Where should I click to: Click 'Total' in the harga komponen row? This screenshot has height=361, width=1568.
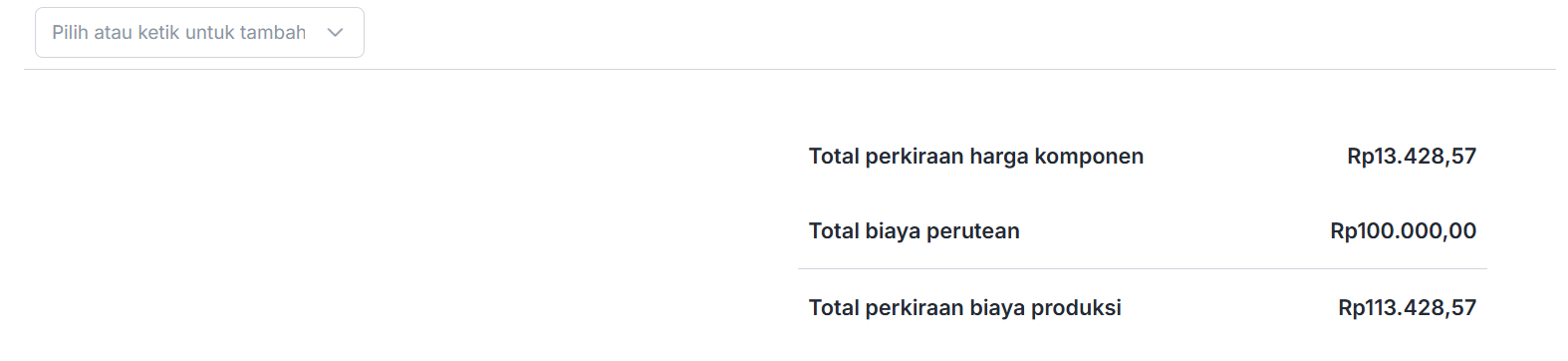pos(834,156)
